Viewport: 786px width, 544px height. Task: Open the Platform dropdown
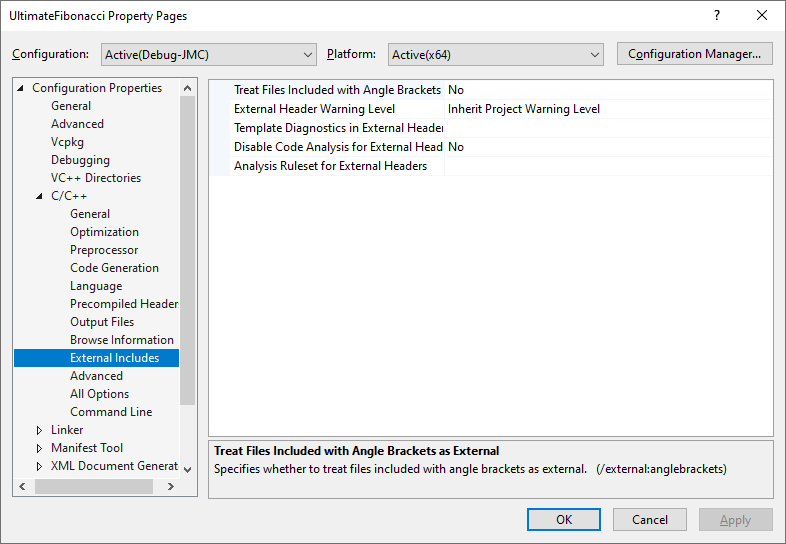pos(496,55)
